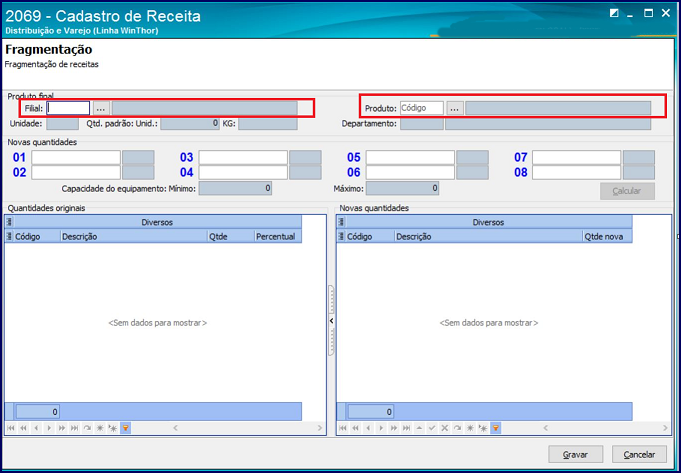Click goto-bookmark star in Novas quantidades navigator

(483, 428)
